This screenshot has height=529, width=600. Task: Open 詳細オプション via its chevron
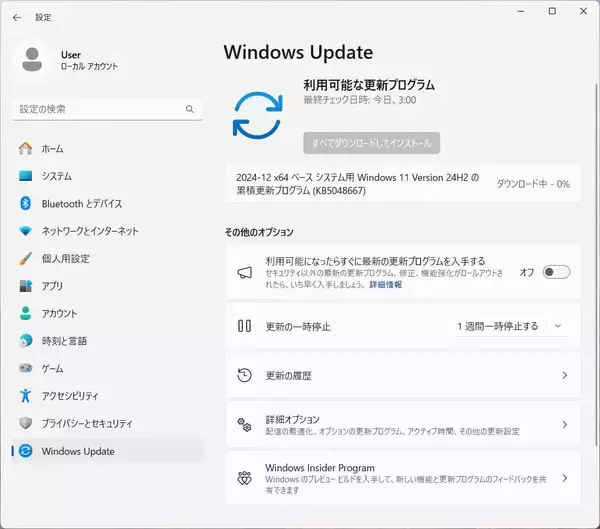point(565,425)
